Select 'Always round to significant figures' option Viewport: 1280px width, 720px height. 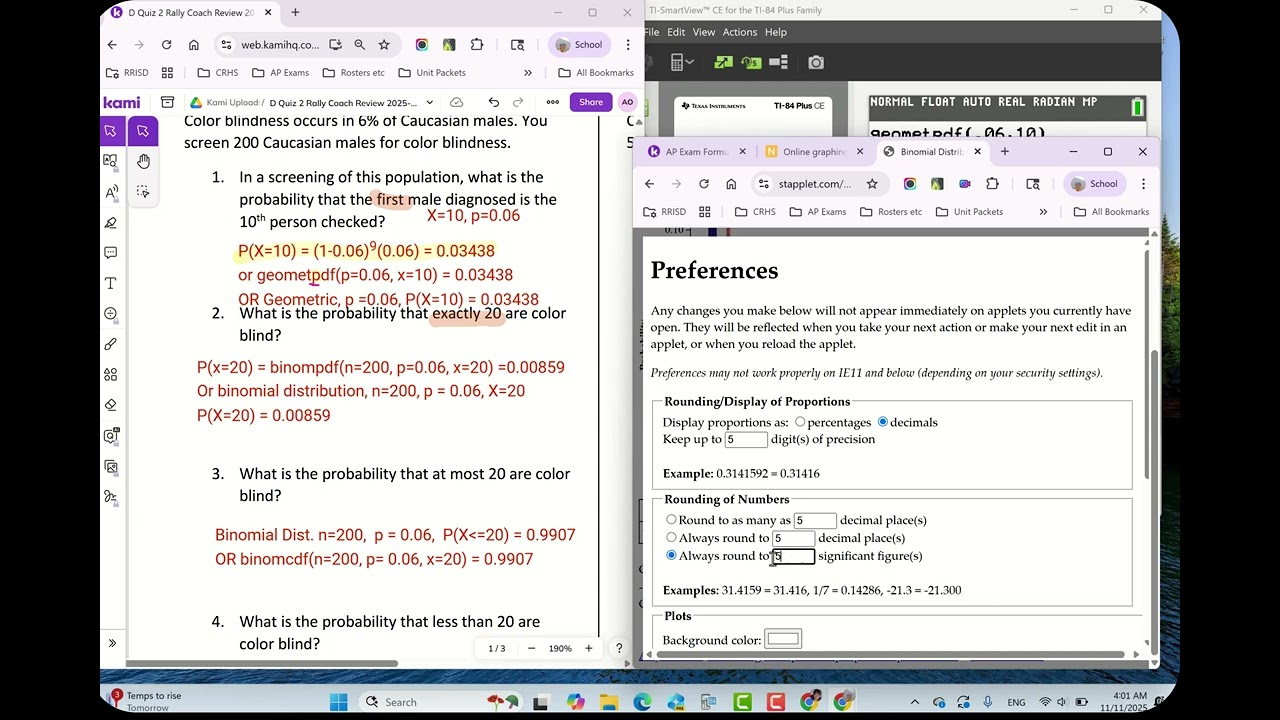pyautogui.click(x=671, y=556)
